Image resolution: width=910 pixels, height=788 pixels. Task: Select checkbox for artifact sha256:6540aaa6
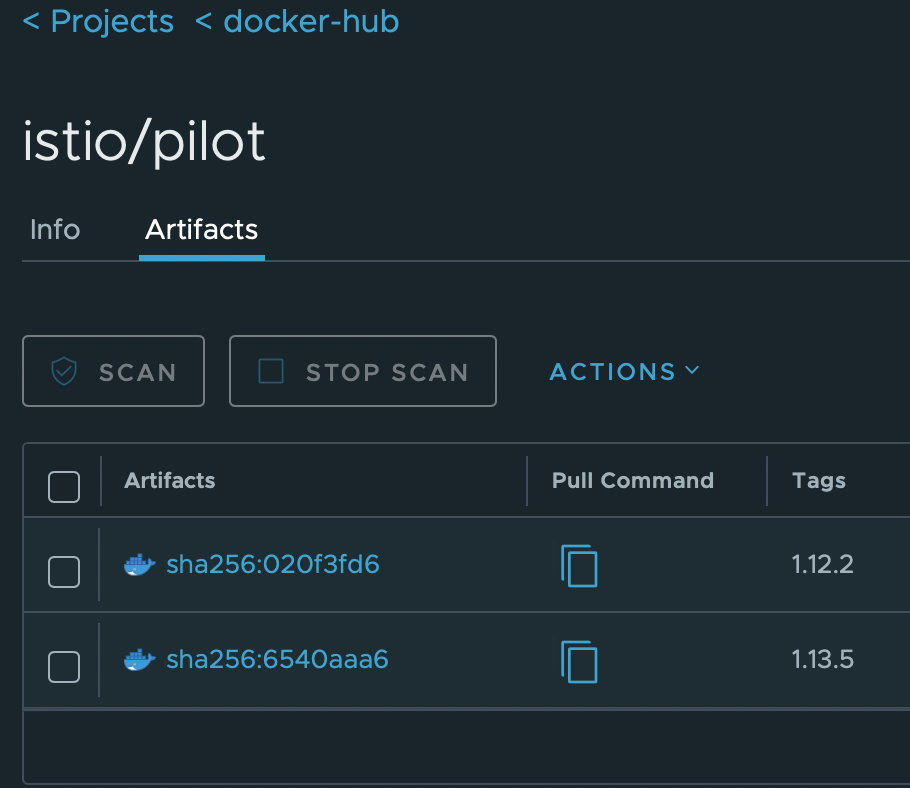[x=64, y=667]
